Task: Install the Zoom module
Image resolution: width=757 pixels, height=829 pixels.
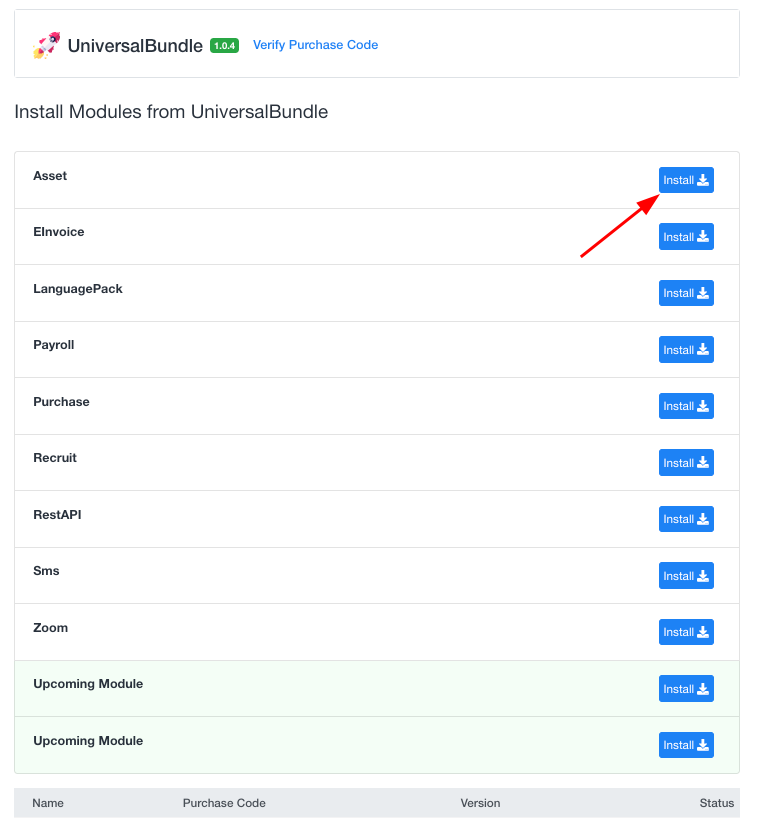Action: click(686, 632)
